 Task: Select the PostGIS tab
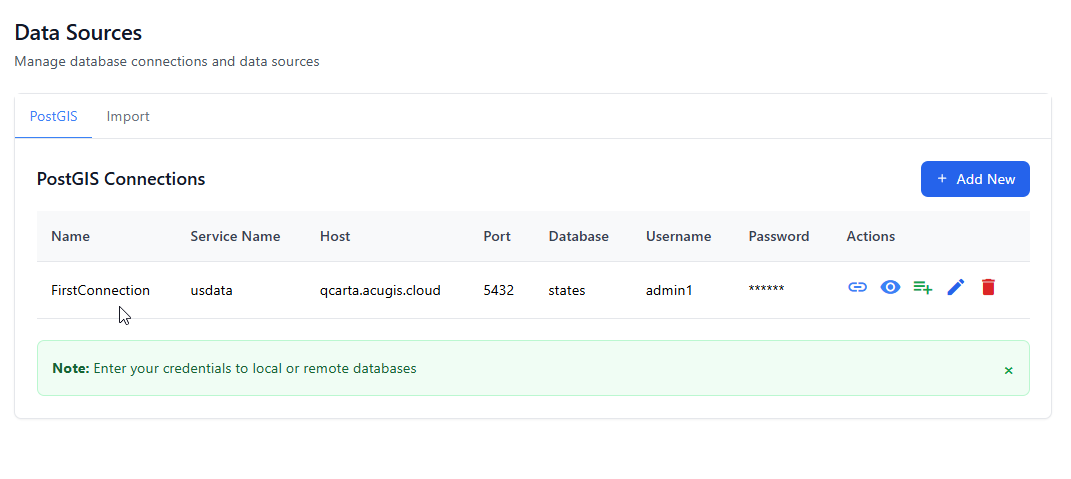53,116
